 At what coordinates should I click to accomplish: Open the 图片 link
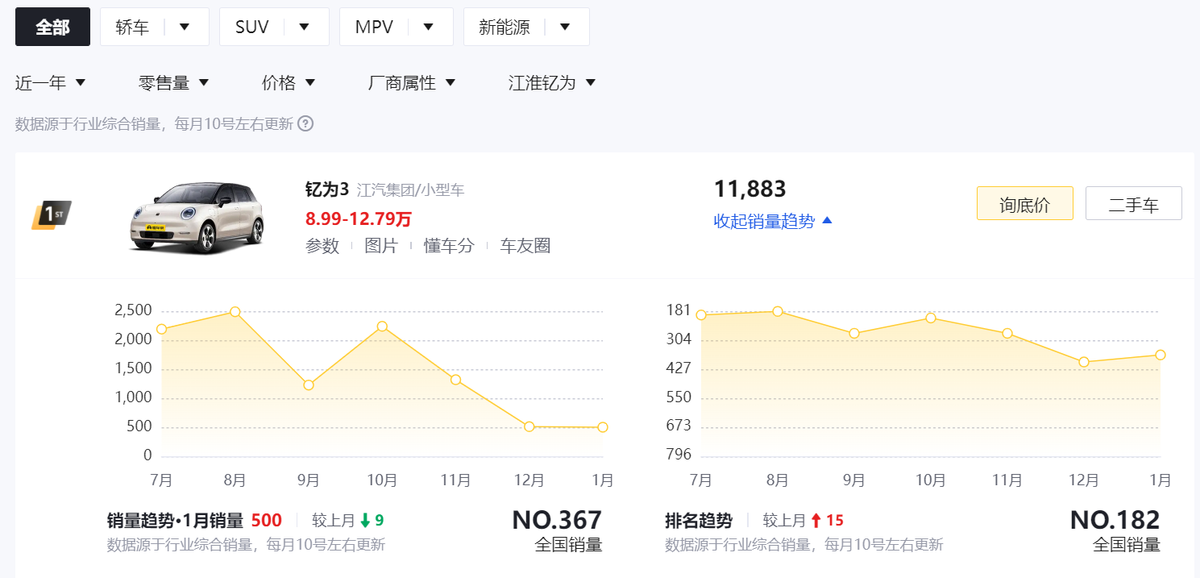(x=381, y=246)
